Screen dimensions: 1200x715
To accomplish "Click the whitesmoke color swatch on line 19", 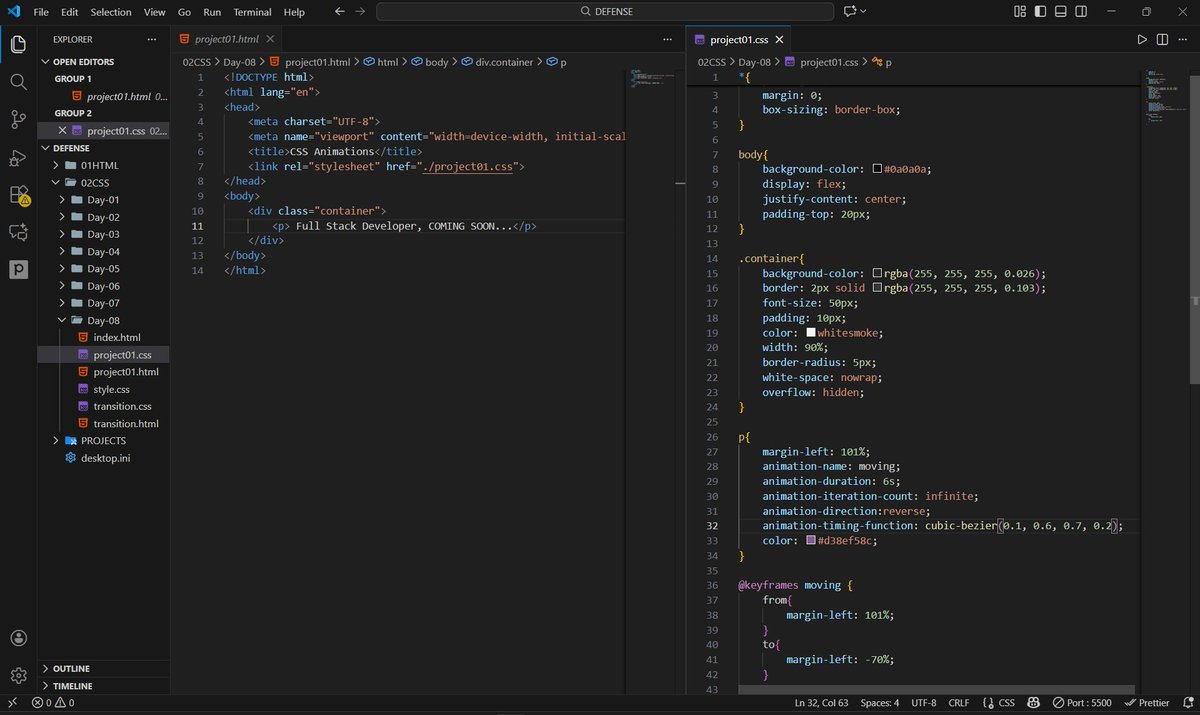I will pyautogui.click(x=811, y=332).
